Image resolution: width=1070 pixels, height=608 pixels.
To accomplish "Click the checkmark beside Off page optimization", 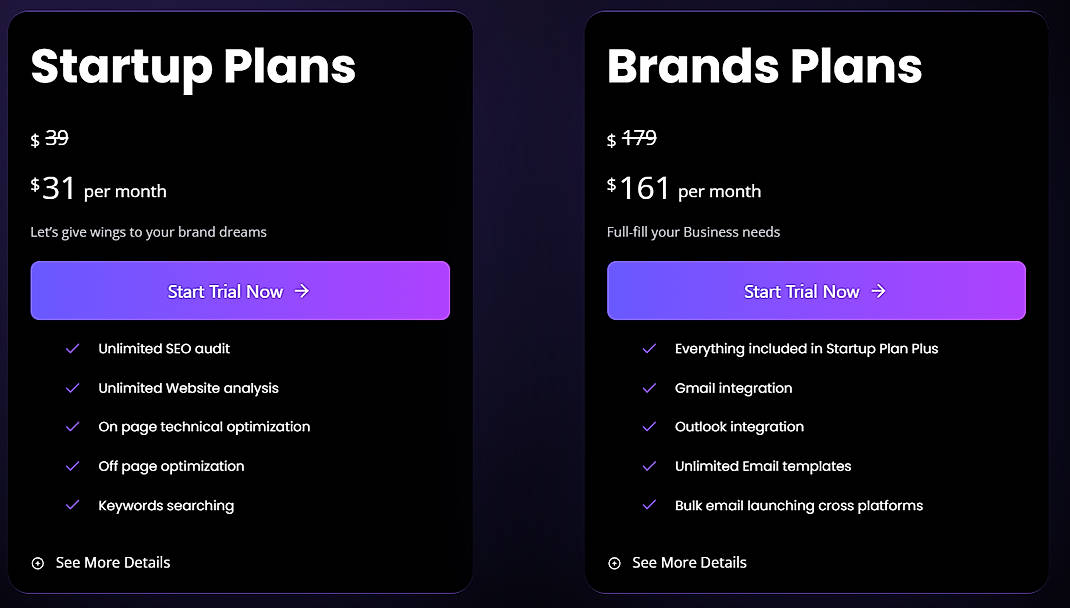I will click(x=72, y=467).
